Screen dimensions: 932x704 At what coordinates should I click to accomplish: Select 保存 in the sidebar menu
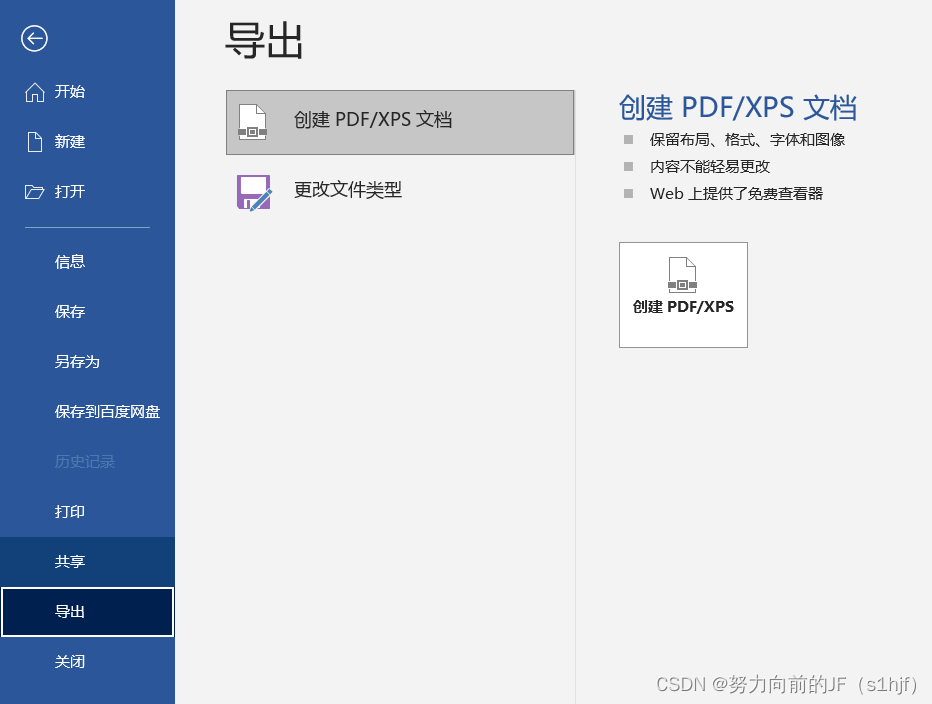[x=69, y=311]
